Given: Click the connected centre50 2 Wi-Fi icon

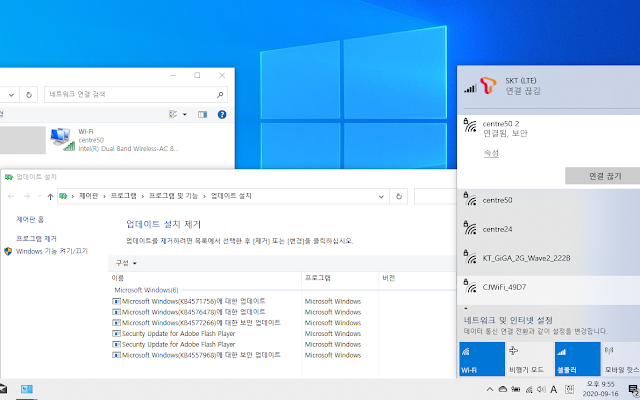Looking at the screenshot, I should click(470, 125).
